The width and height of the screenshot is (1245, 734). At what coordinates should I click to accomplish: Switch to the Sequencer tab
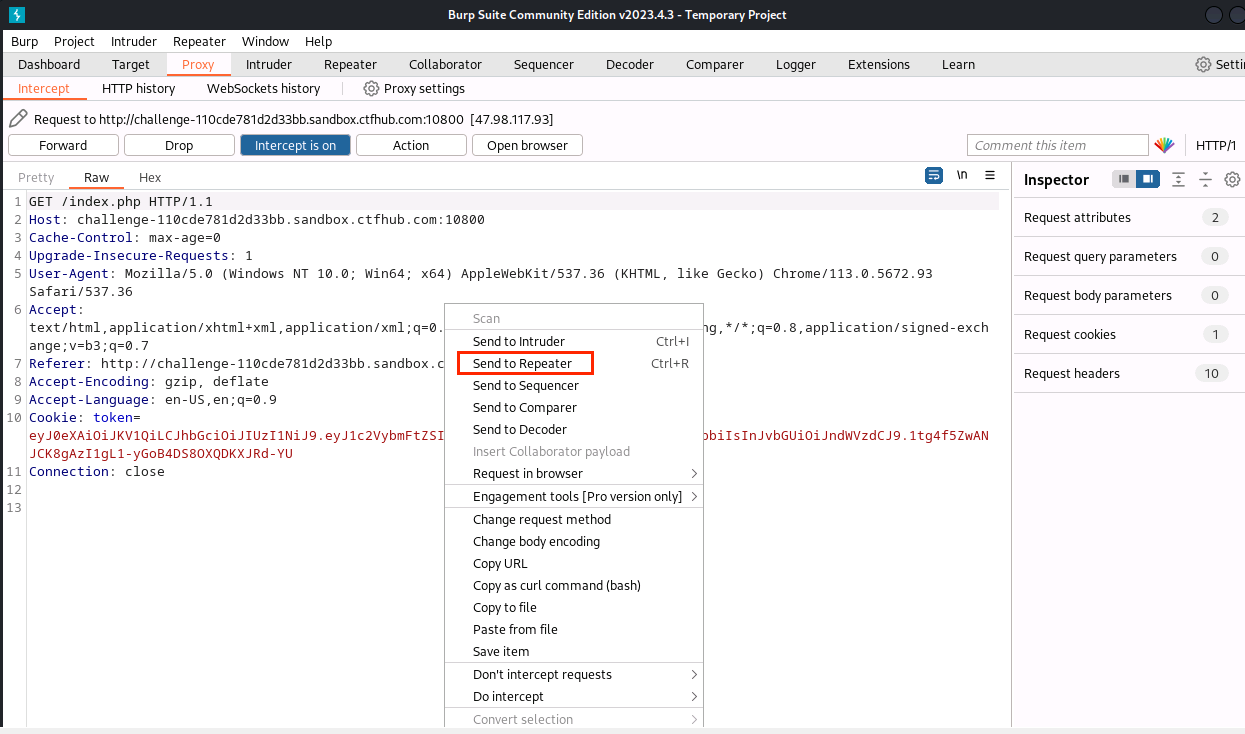543,64
